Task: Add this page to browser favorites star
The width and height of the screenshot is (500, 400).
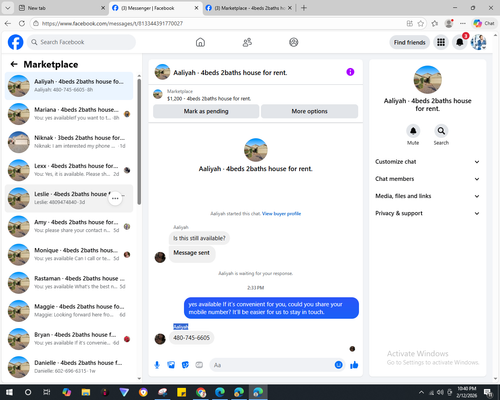Action: tap(421, 23)
